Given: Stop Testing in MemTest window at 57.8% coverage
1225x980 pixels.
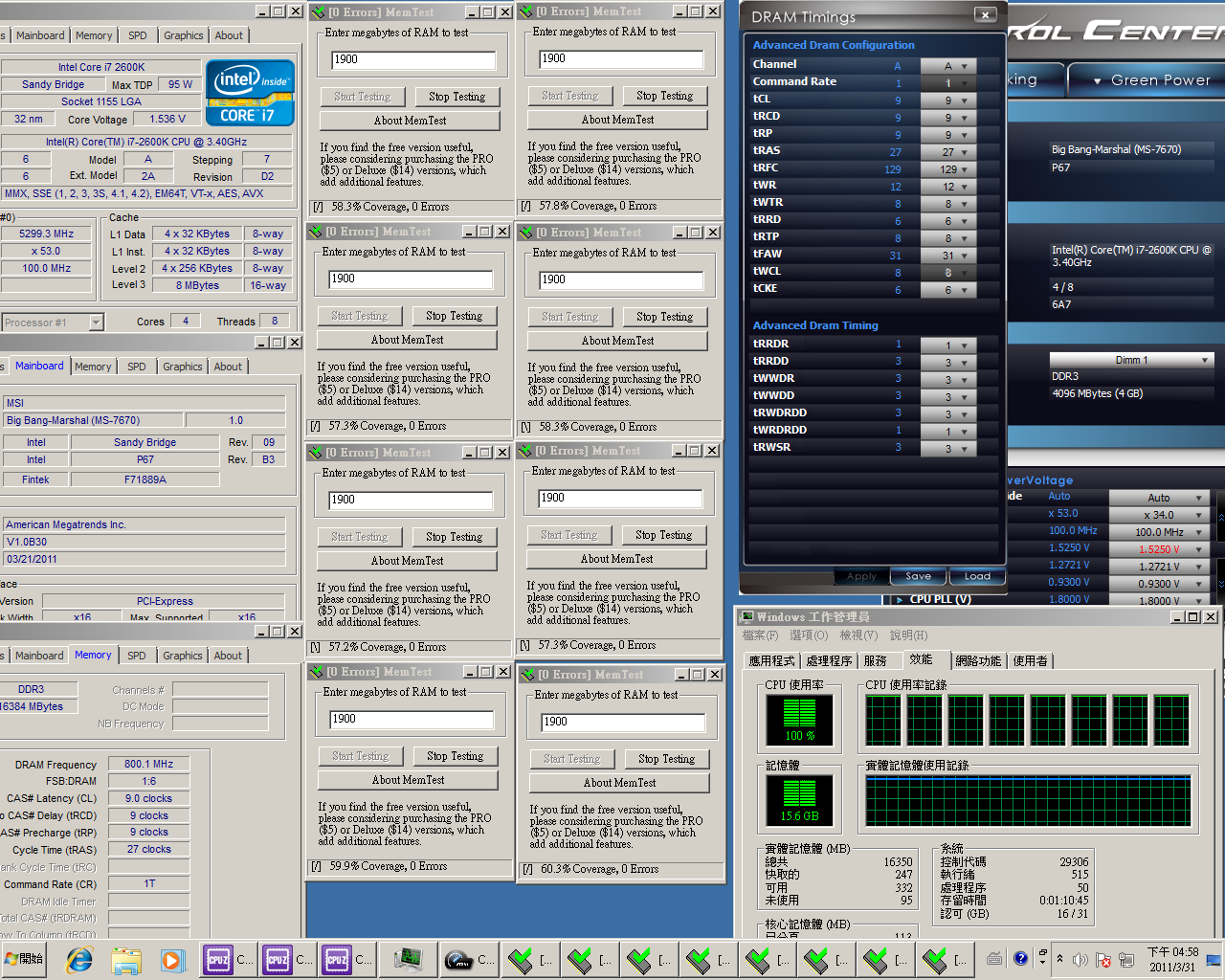Looking at the screenshot, I should pos(665,96).
